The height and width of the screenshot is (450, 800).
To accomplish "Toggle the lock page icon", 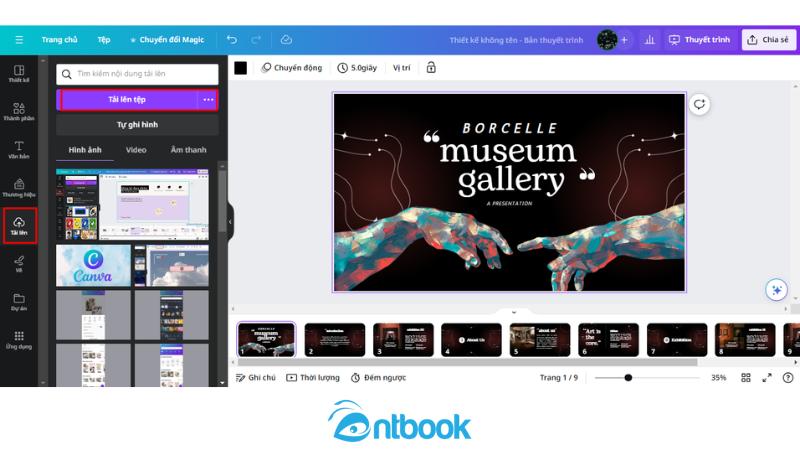I will pyautogui.click(x=431, y=68).
